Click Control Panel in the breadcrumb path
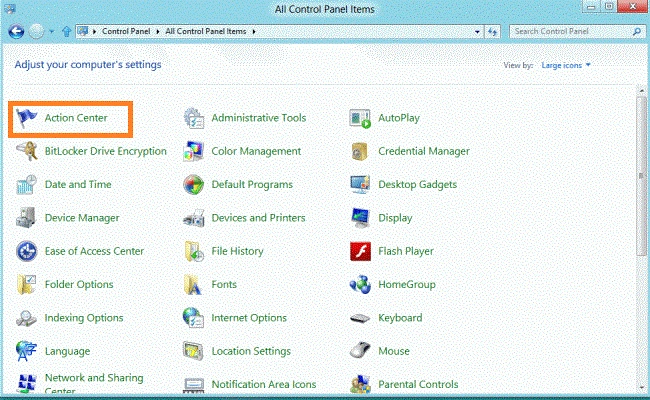Screen dimensions: 650x400 point(126,32)
